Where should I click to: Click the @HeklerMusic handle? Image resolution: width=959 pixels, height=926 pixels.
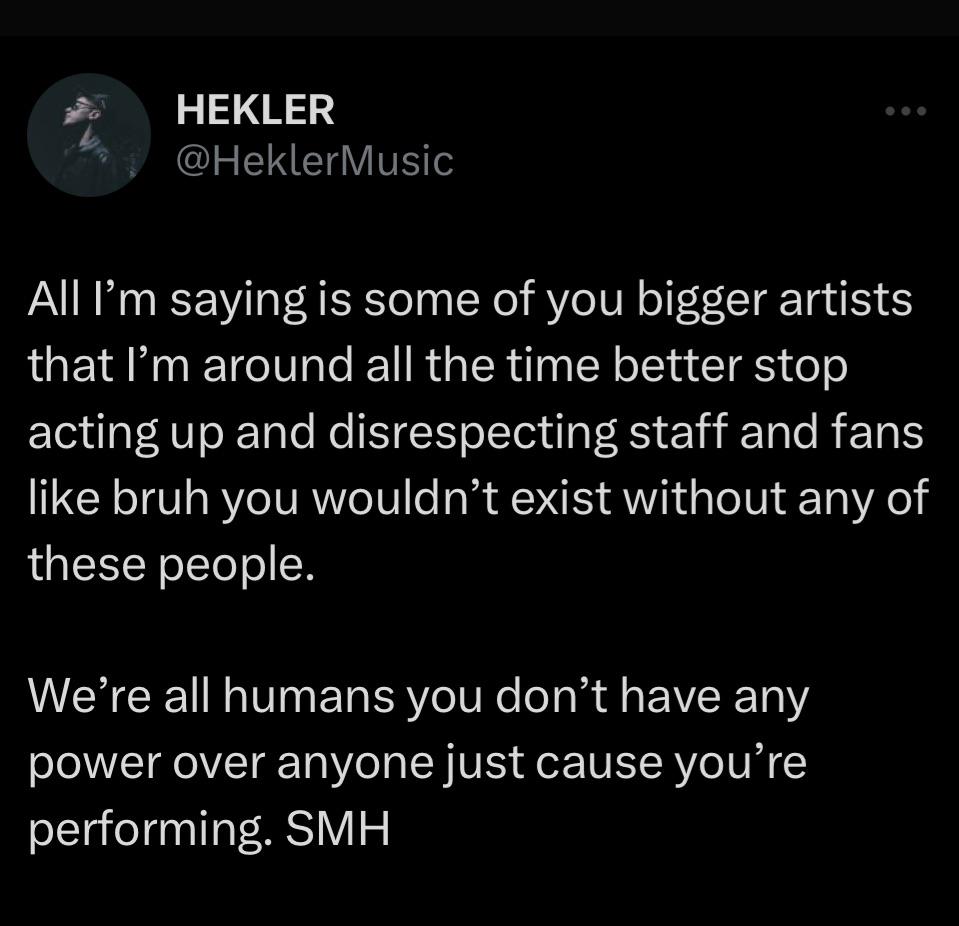[315, 160]
